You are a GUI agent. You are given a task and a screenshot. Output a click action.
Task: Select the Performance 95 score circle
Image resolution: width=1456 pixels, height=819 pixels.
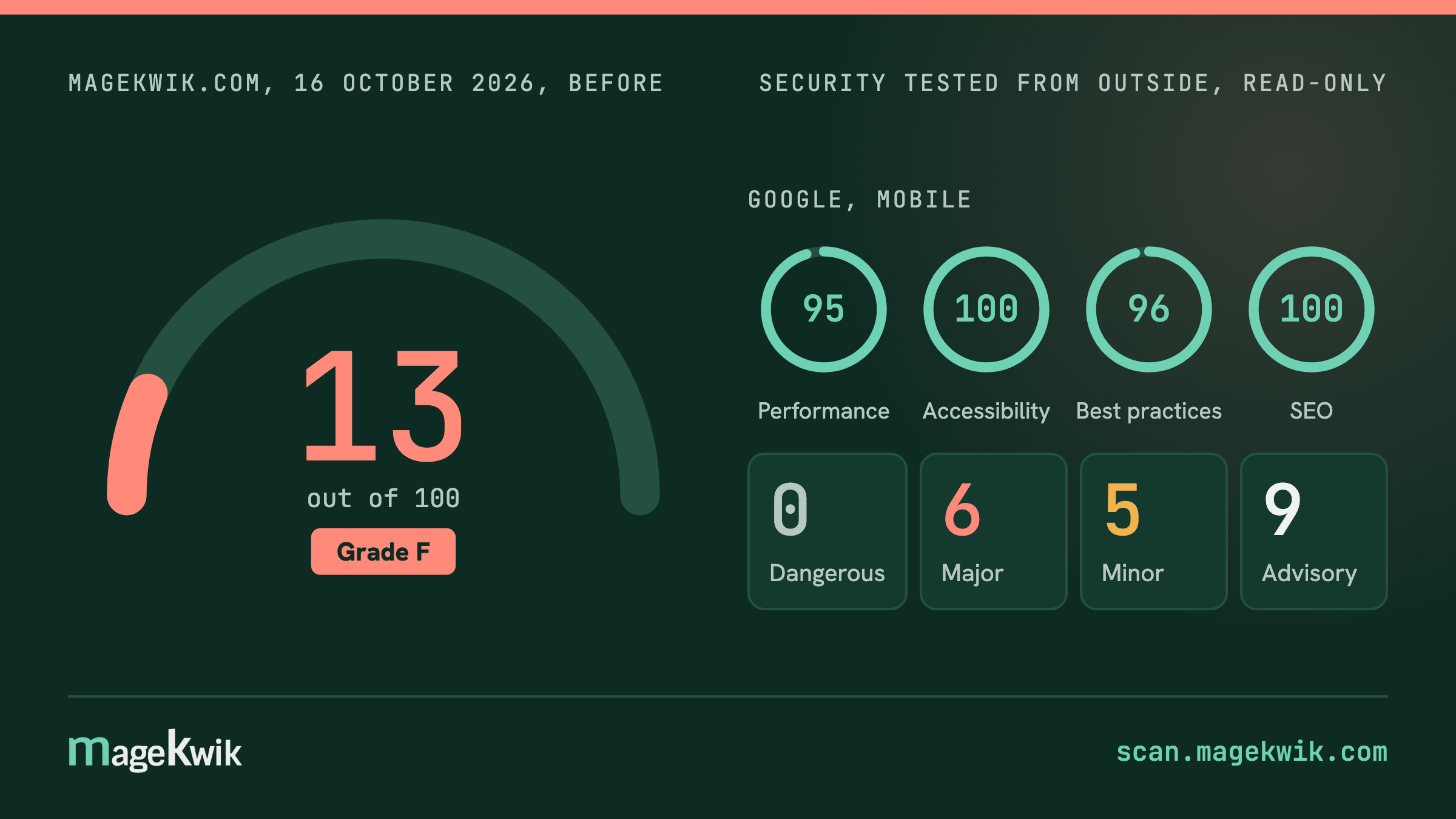[824, 309]
